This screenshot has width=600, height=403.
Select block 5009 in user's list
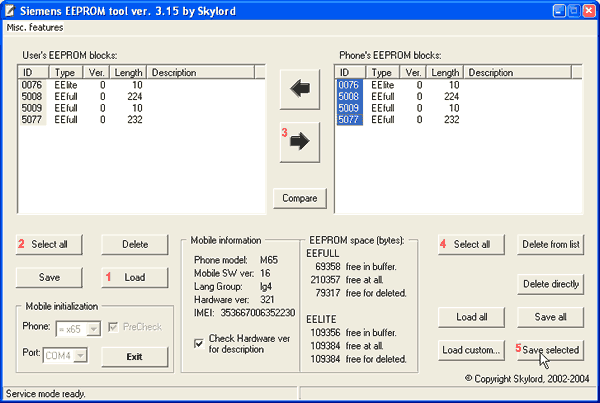32,108
